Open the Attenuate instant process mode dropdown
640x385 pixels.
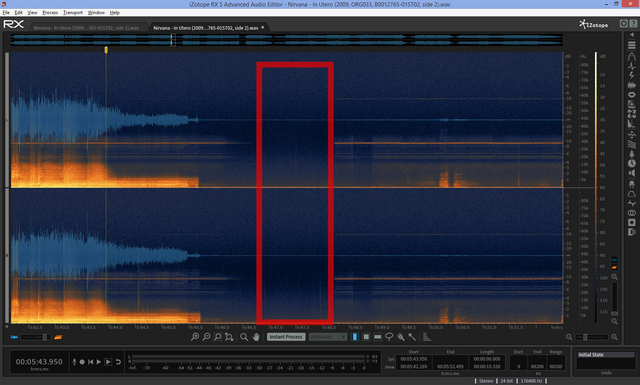328,337
